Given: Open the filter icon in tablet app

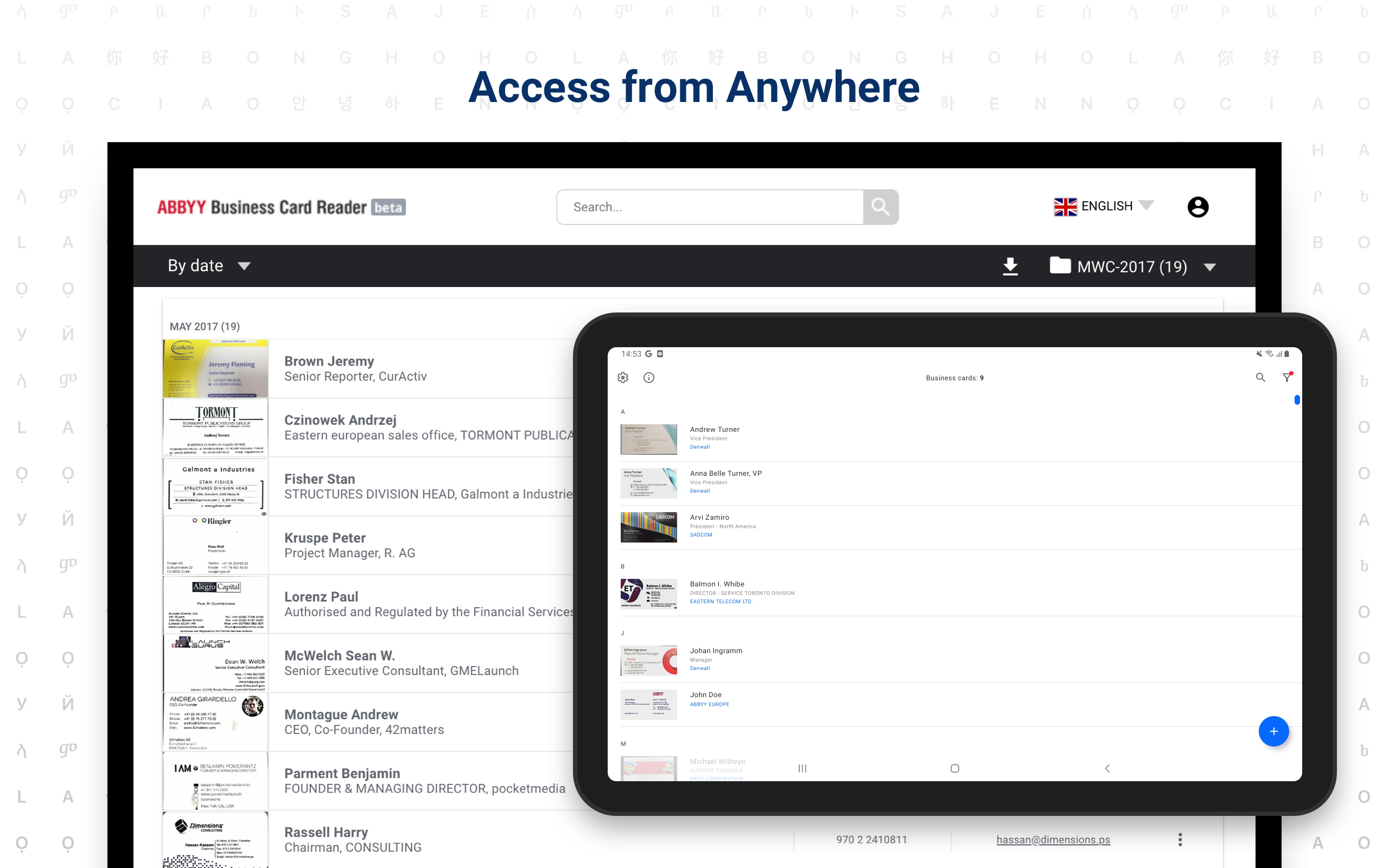Looking at the screenshot, I should (1288, 377).
